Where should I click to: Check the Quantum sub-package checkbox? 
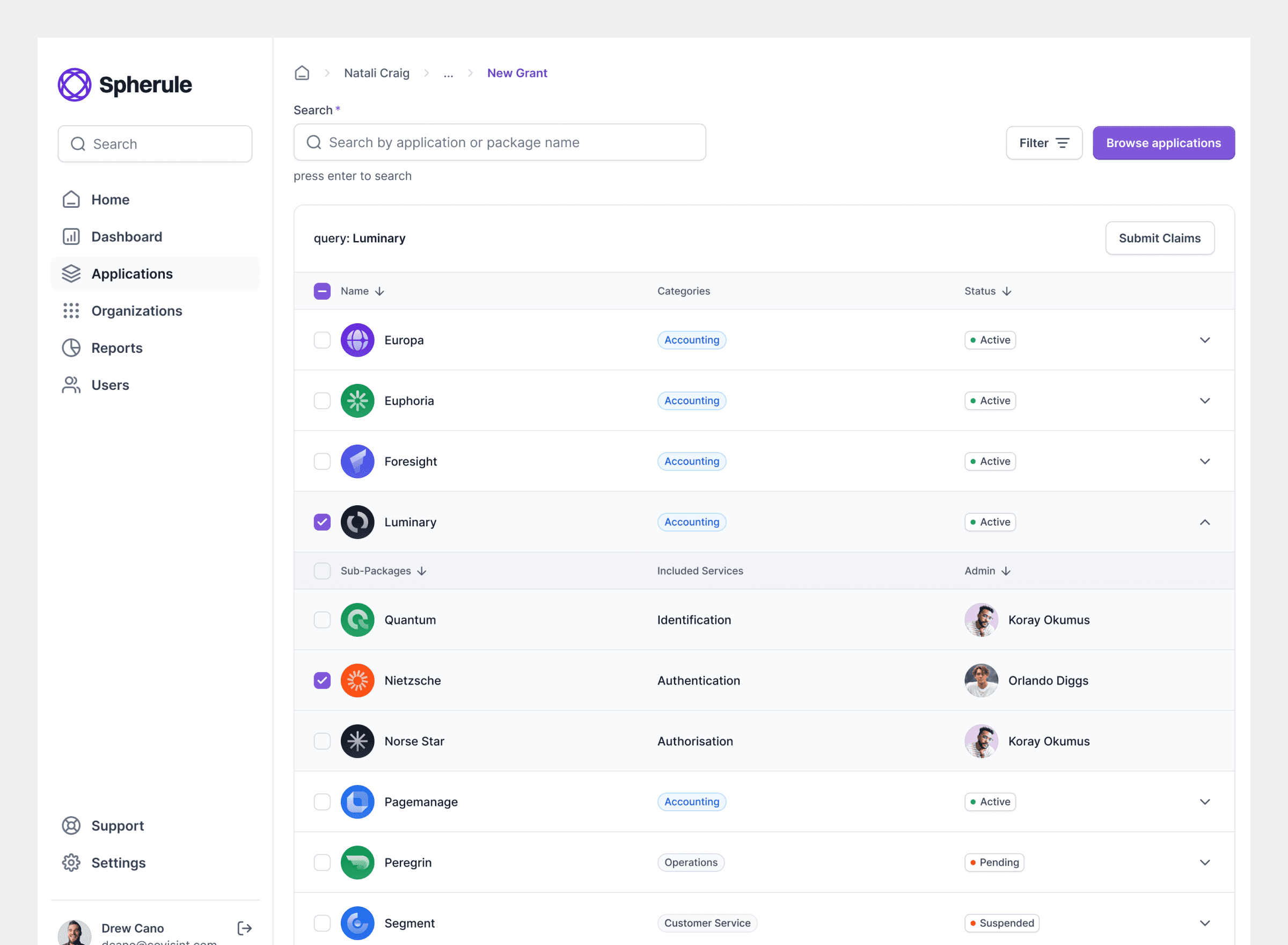(322, 620)
